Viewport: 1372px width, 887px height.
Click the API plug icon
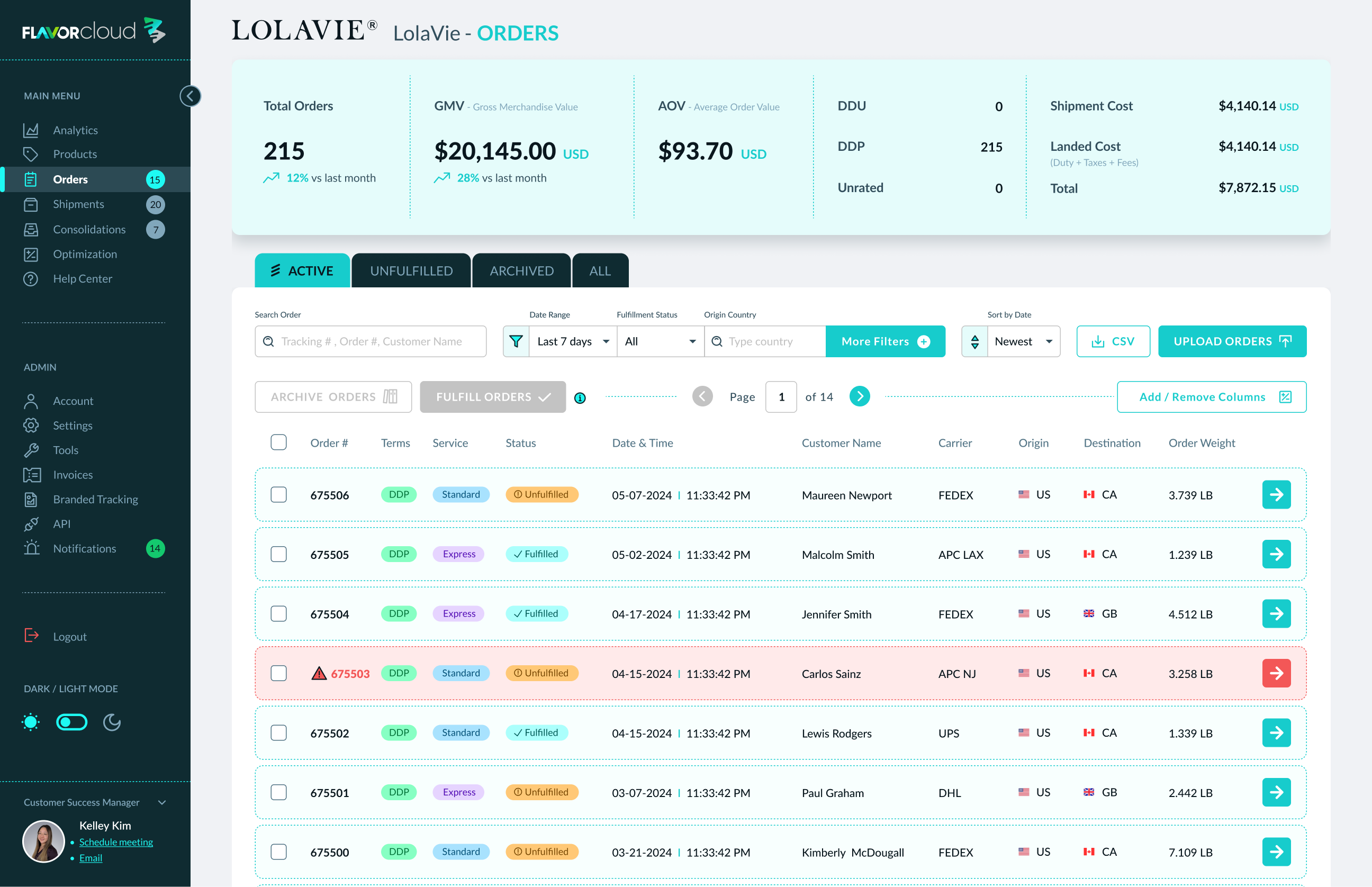click(x=31, y=524)
